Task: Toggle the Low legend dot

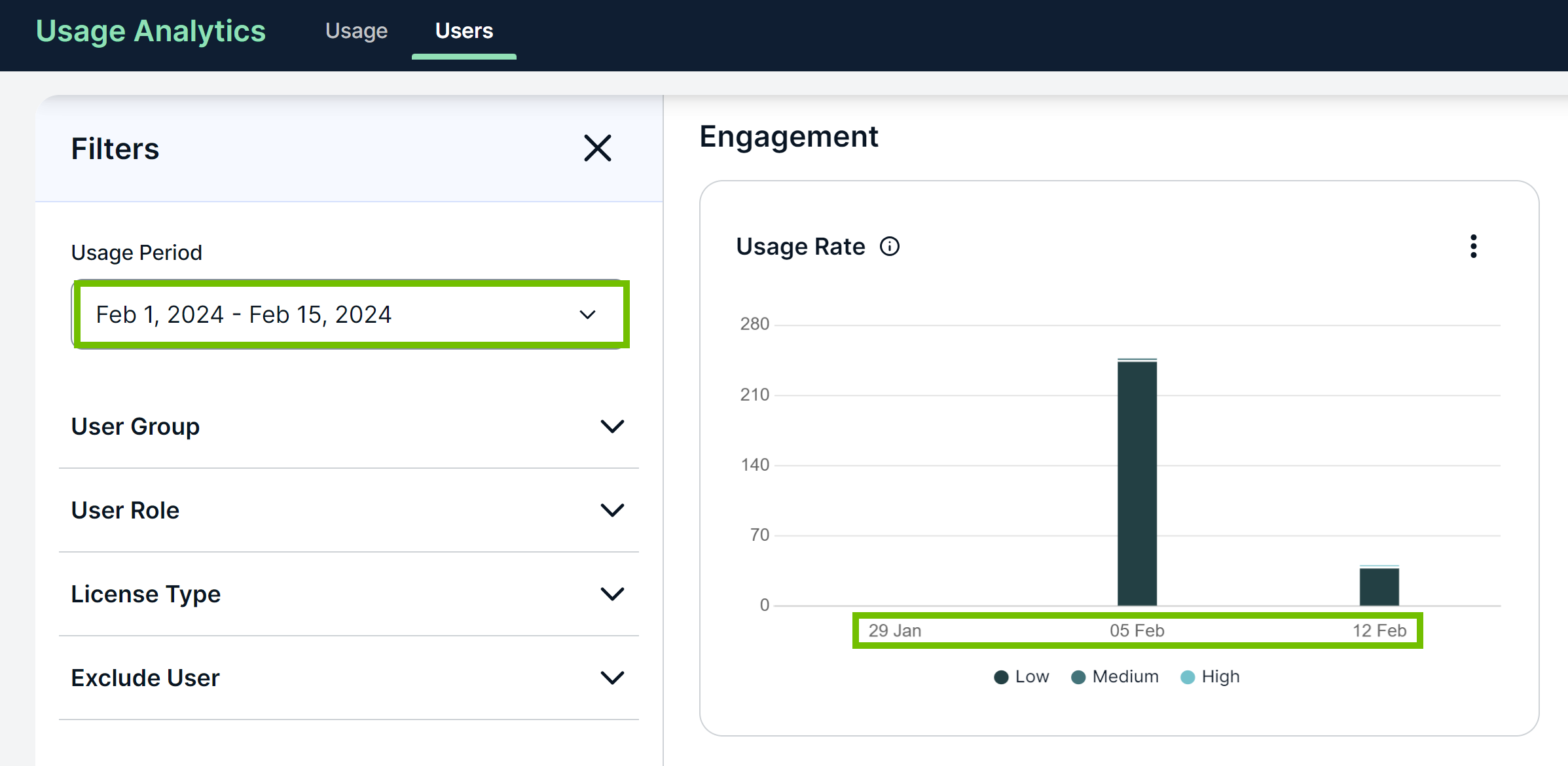Action: coord(1001,677)
